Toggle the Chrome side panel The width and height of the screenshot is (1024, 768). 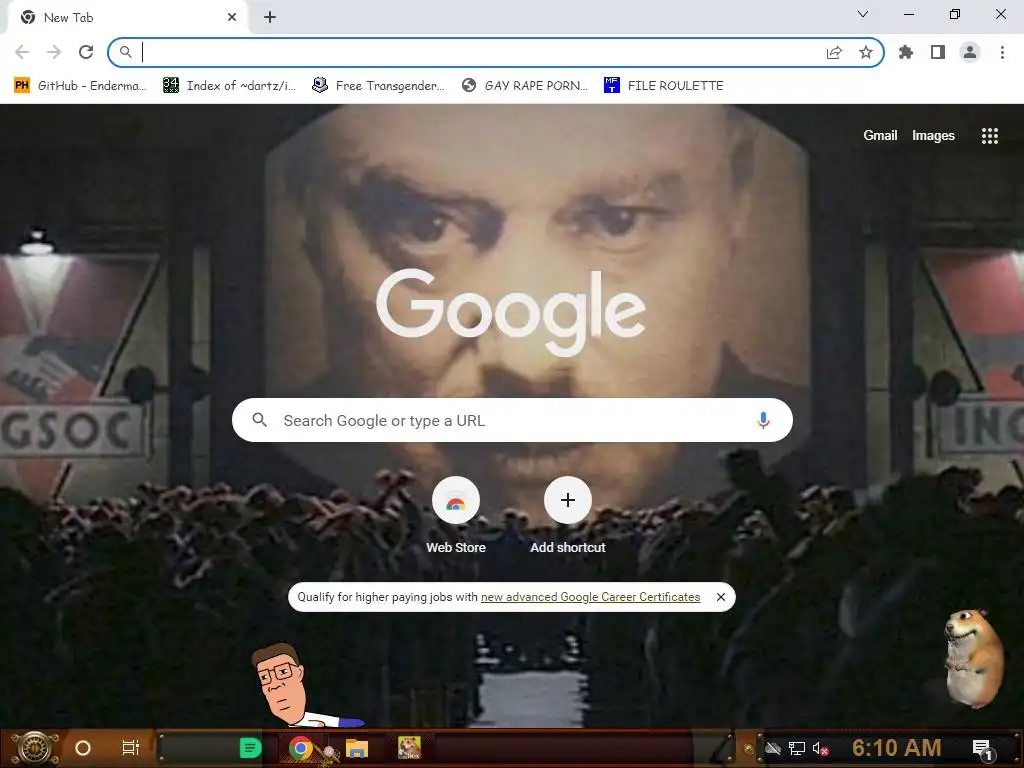tap(938, 52)
